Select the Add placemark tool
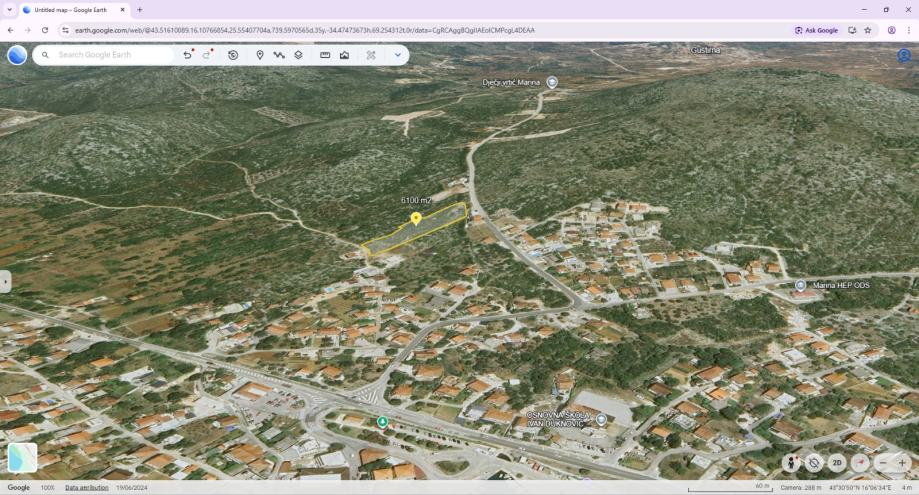919x495 pixels. pos(260,55)
